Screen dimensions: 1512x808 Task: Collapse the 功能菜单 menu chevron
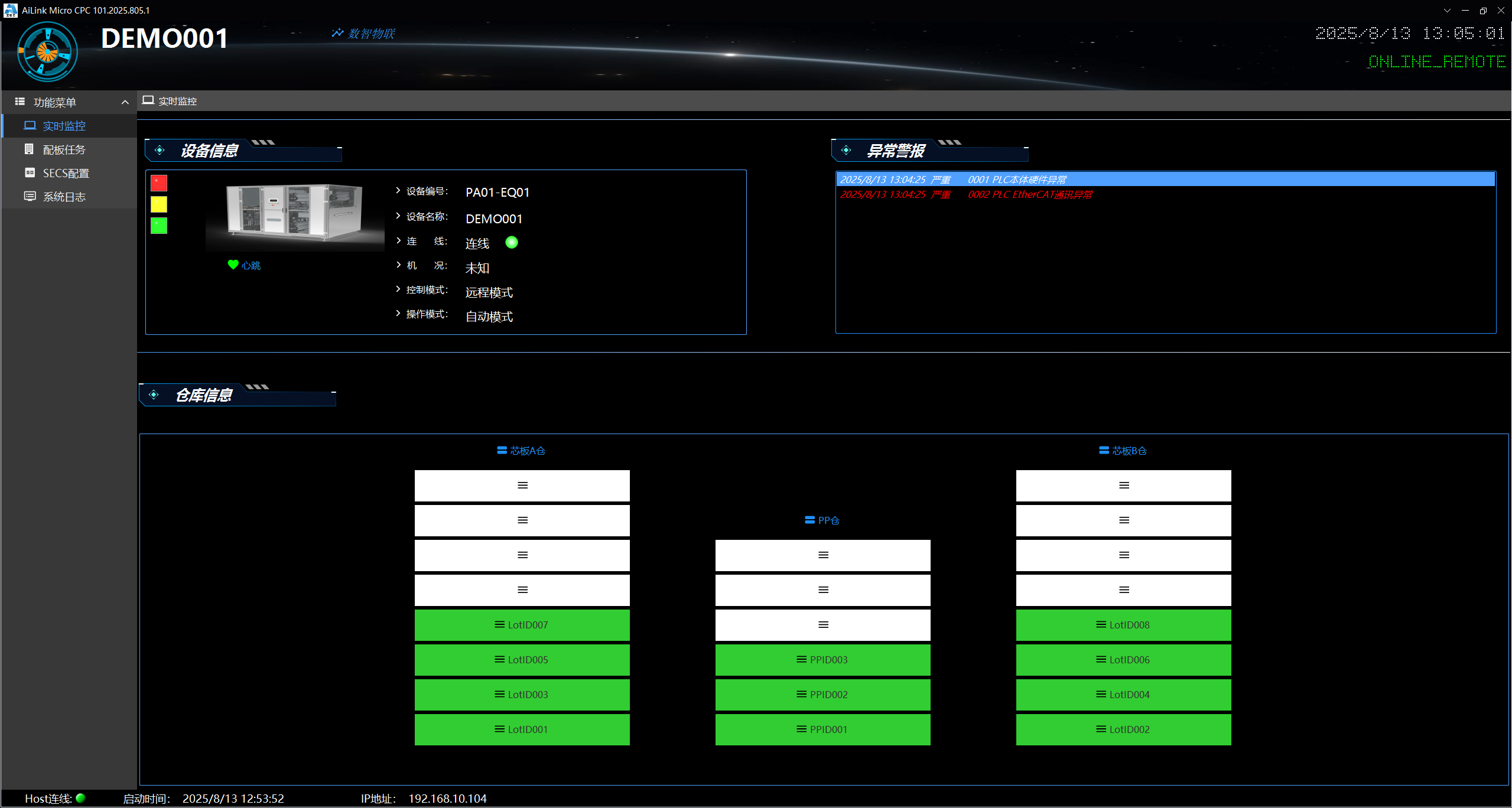click(125, 102)
